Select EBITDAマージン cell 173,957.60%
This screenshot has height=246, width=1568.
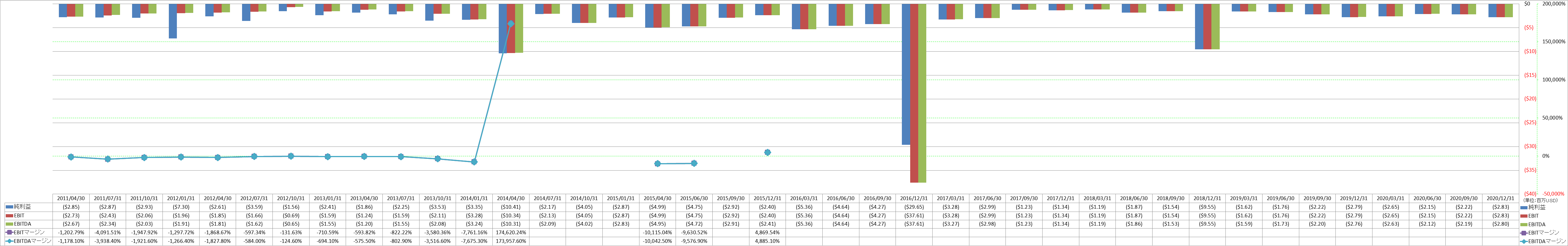(511, 241)
